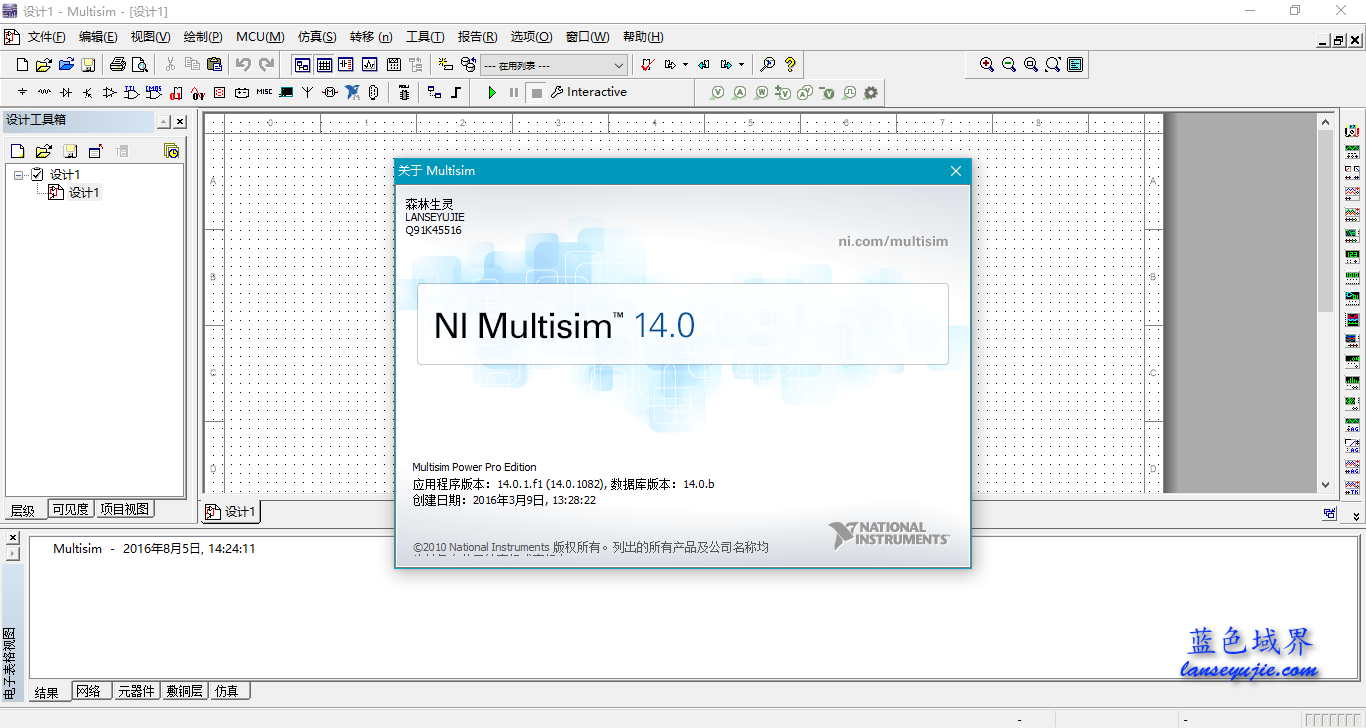Pause the simulation

pos(514,92)
